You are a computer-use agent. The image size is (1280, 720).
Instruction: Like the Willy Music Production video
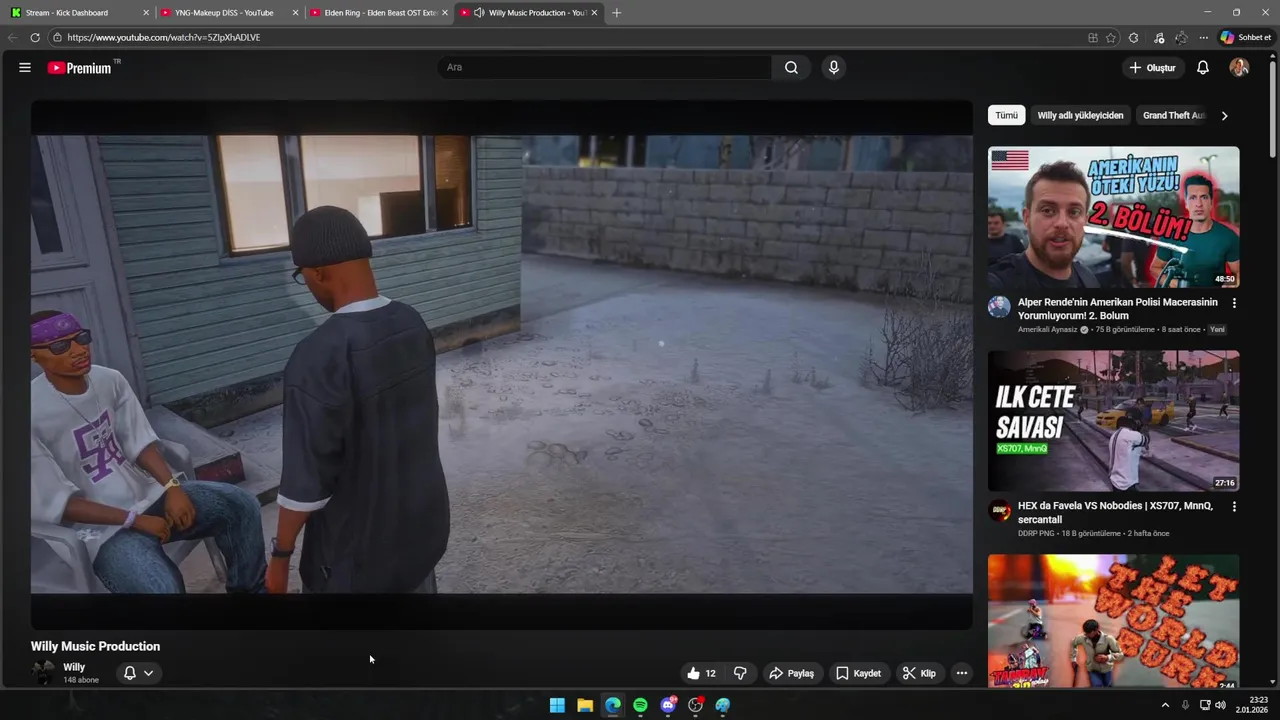point(701,673)
